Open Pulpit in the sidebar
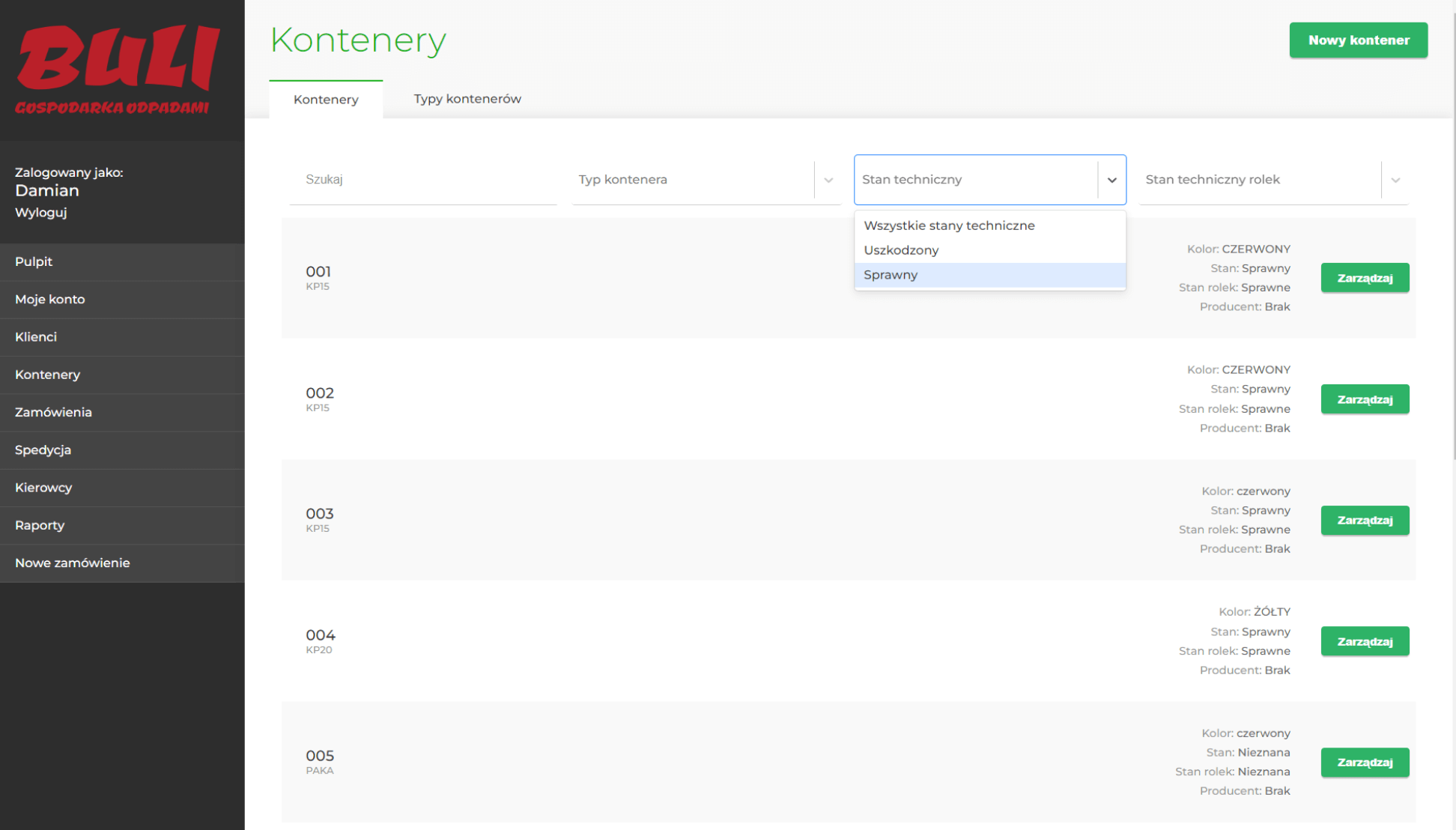The image size is (1456, 830). coord(34,261)
